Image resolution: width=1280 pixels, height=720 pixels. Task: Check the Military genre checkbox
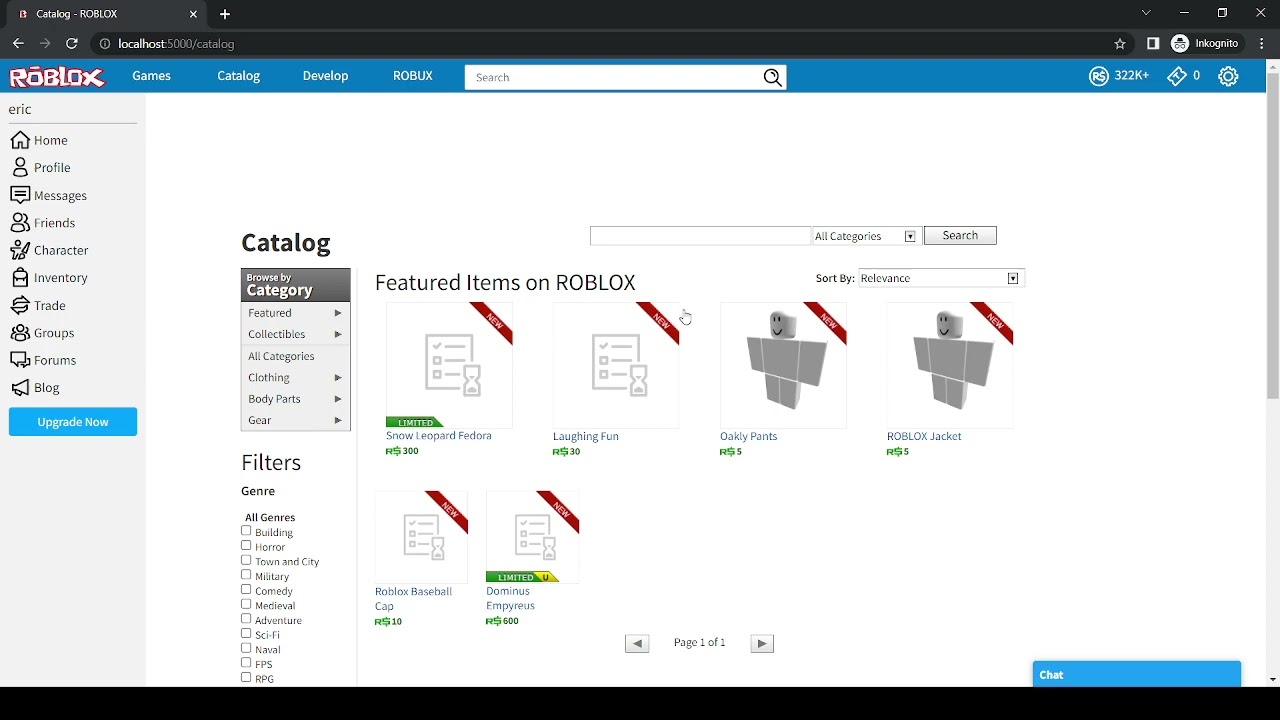246,575
